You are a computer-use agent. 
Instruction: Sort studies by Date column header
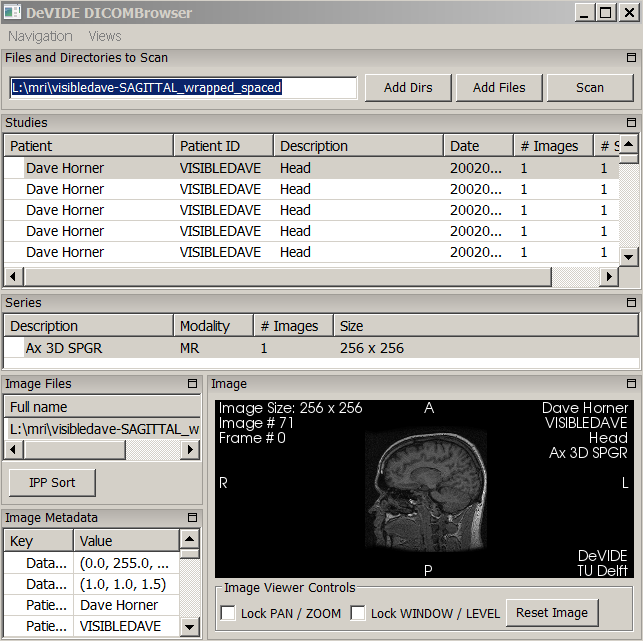click(479, 146)
